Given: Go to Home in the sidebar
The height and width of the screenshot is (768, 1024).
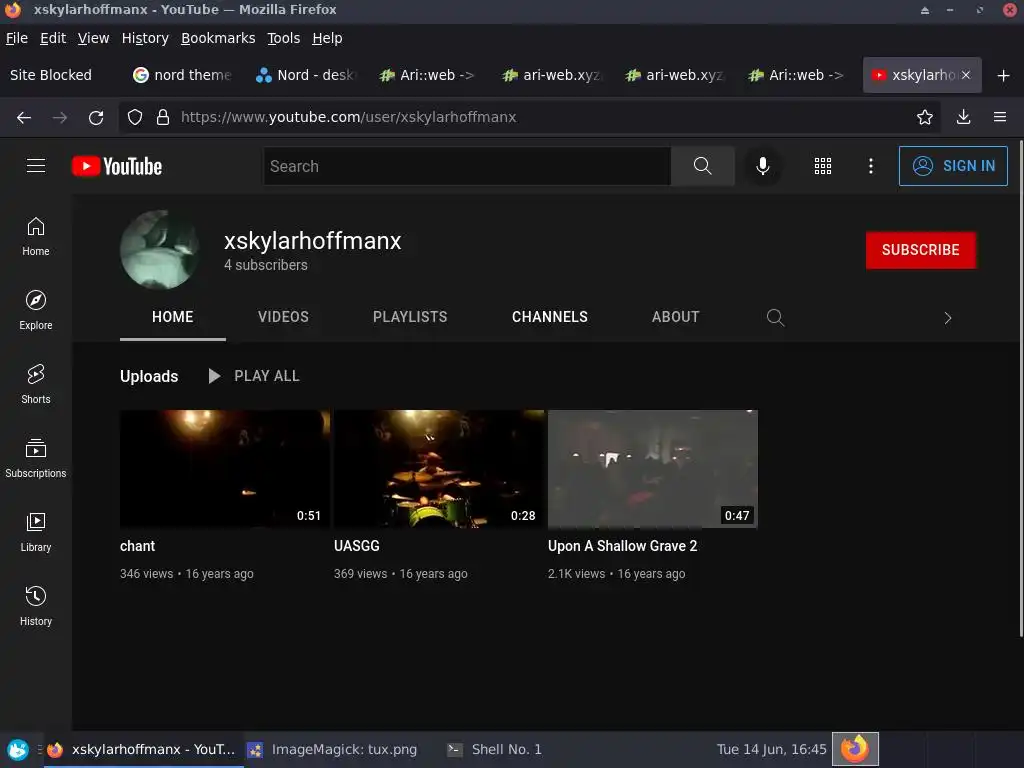Looking at the screenshot, I should coord(36,236).
